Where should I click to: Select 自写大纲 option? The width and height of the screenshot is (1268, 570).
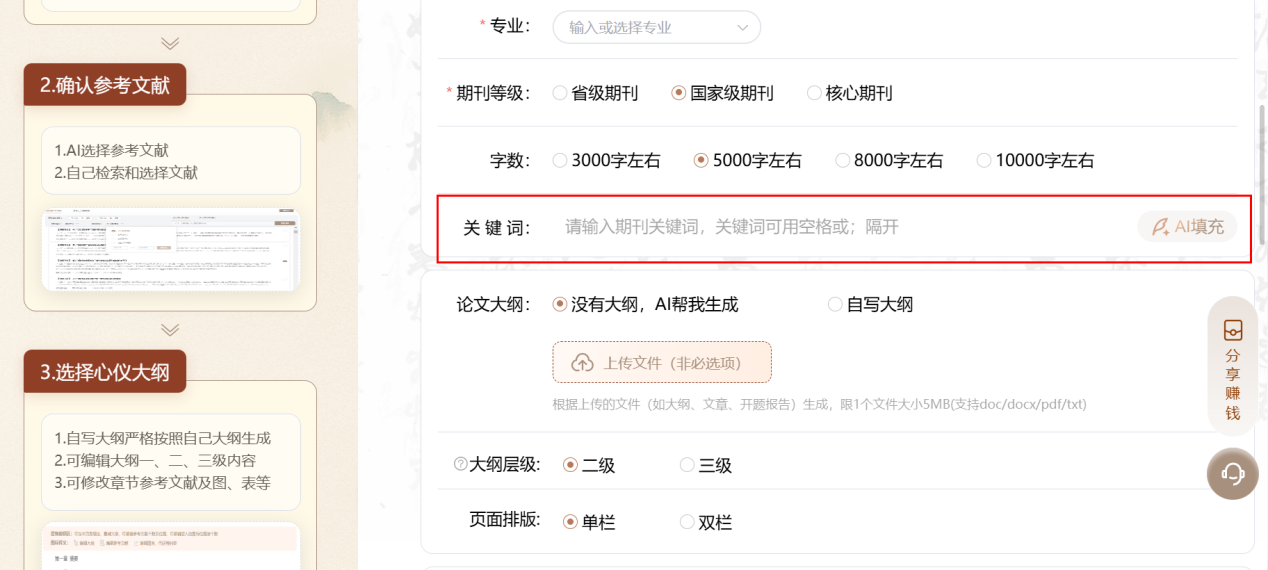[870, 305]
